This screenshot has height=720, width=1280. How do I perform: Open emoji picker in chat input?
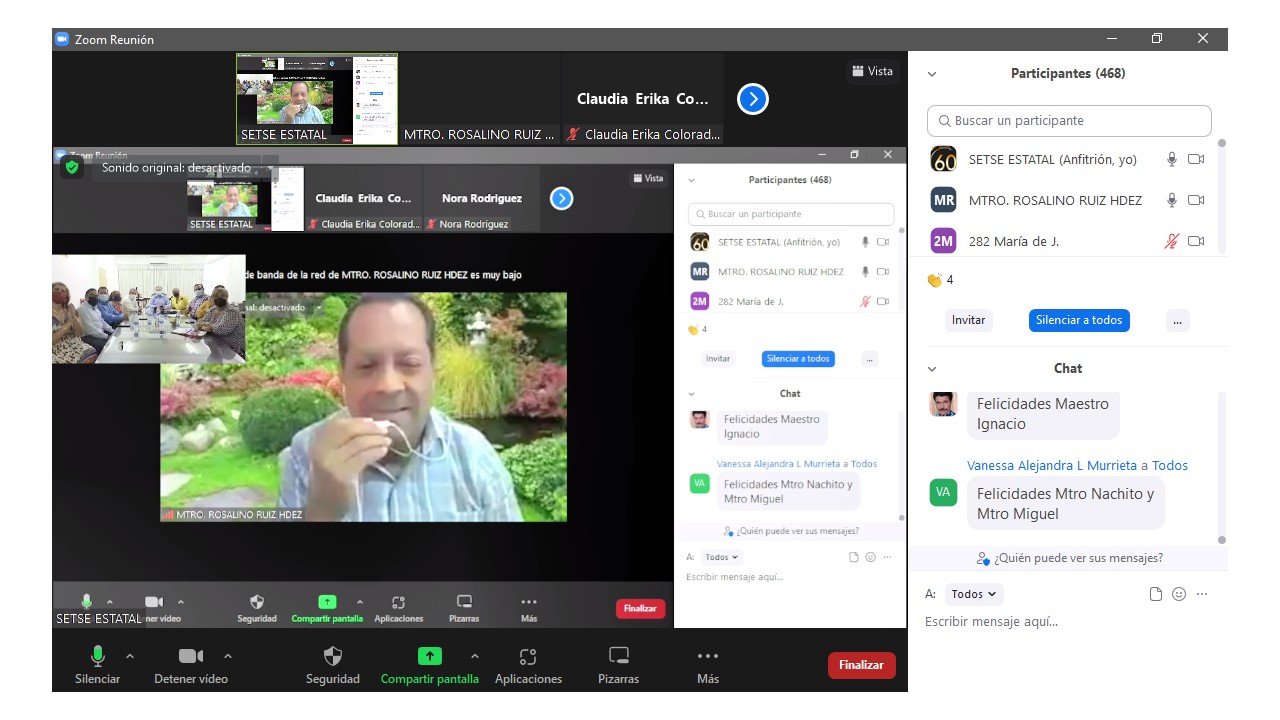click(x=1179, y=594)
